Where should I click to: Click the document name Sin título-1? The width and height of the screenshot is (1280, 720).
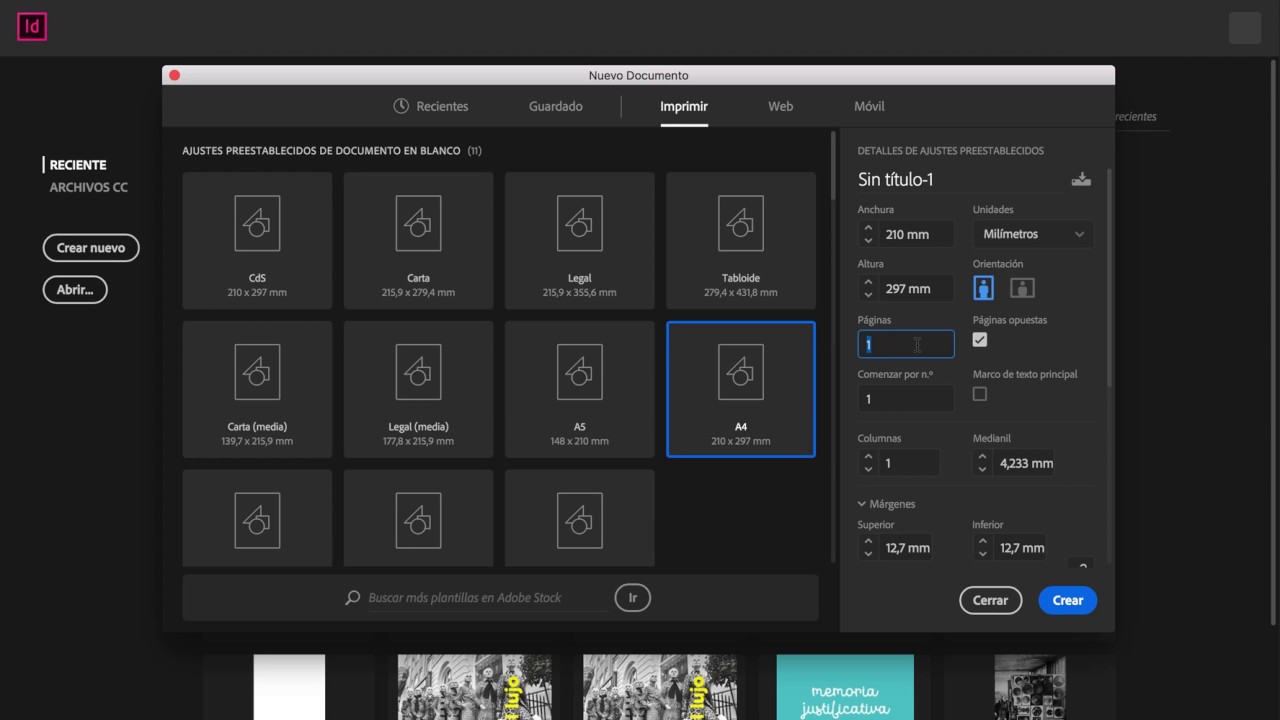(895, 180)
